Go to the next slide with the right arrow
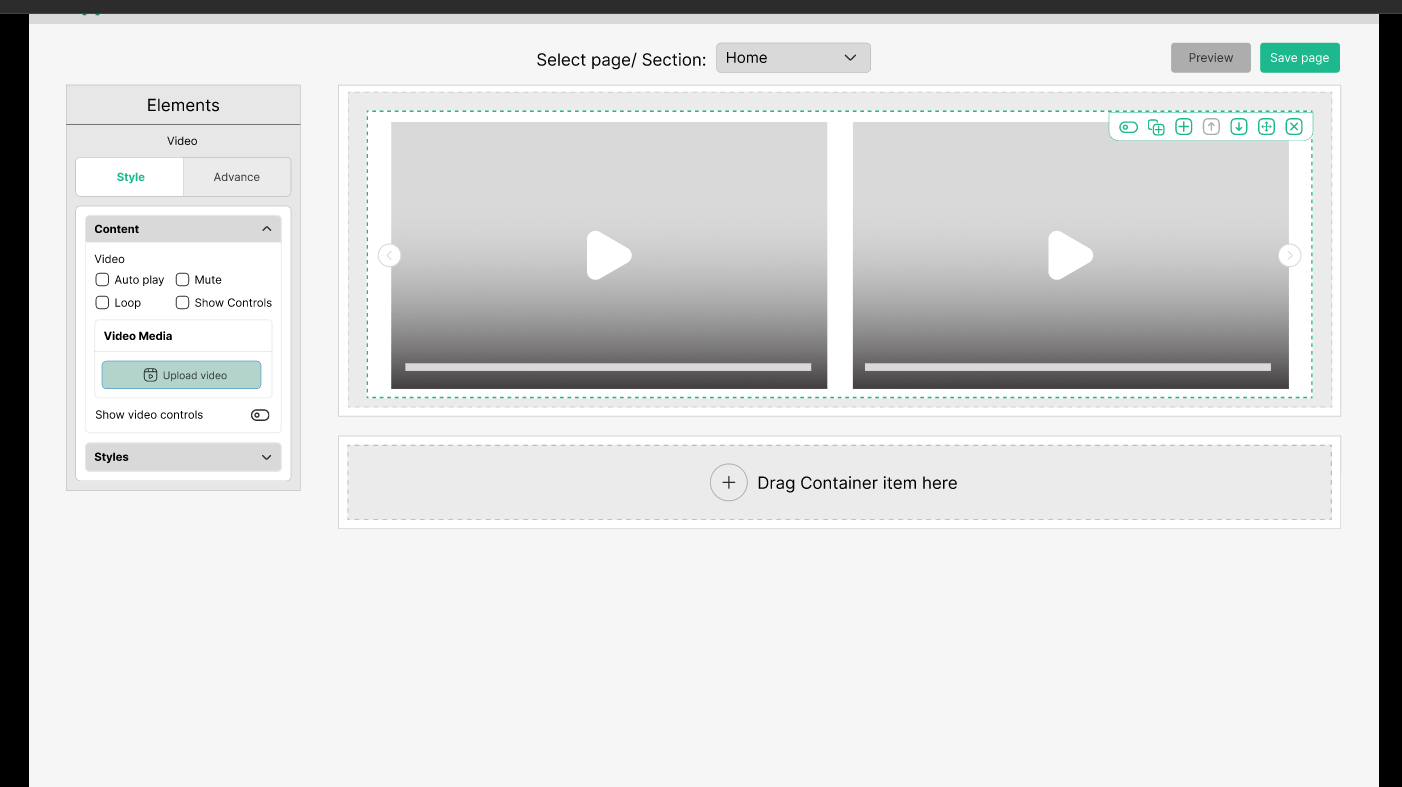 pos(1290,255)
